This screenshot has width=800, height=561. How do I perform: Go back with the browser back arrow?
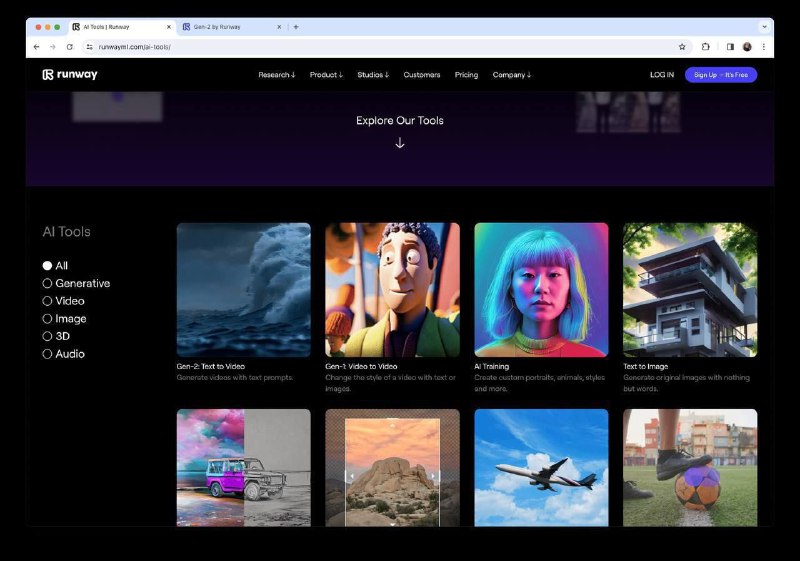[x=36, y=47]
